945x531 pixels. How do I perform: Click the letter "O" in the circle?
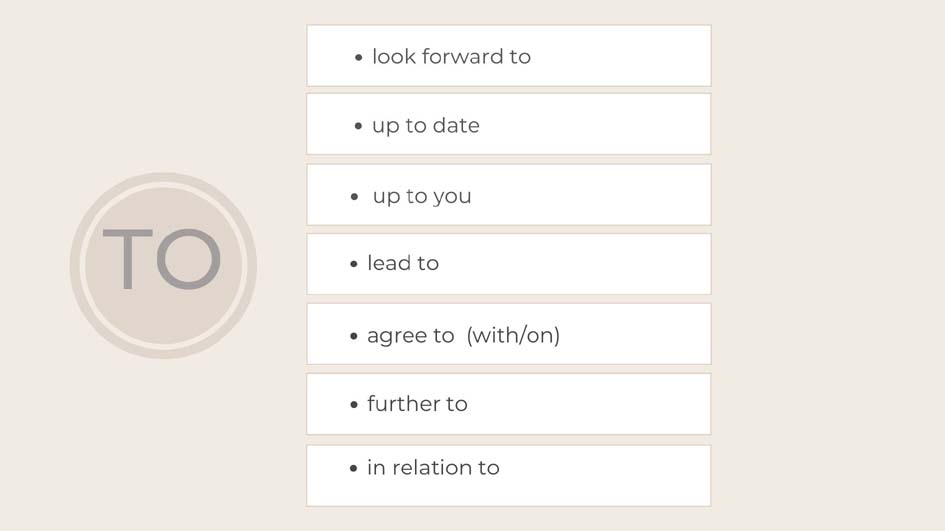(x=187, y=262)
